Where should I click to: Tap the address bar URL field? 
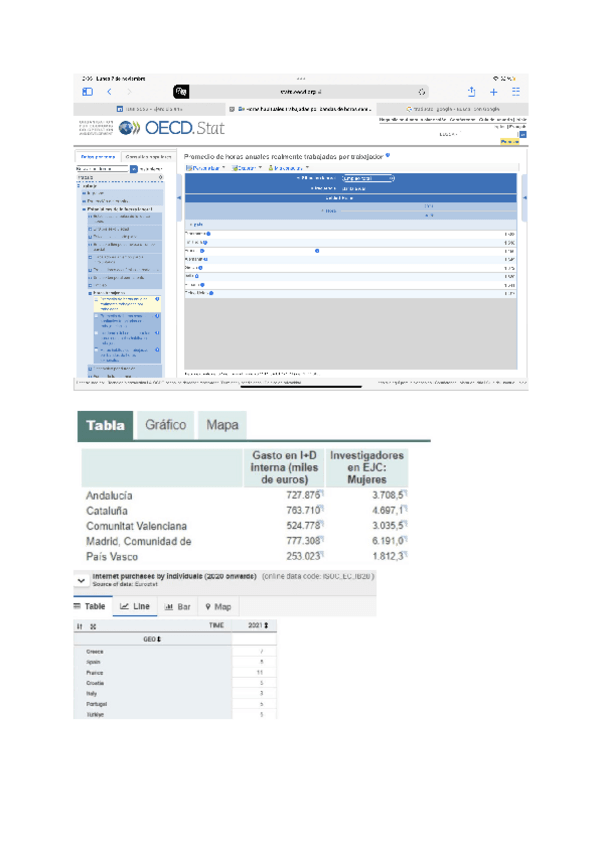coord(300,91)
